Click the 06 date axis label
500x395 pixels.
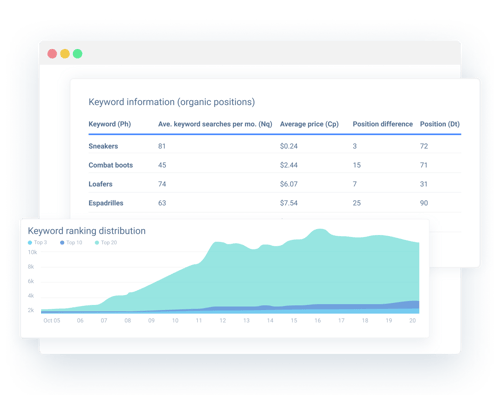[x=80, y=320]
